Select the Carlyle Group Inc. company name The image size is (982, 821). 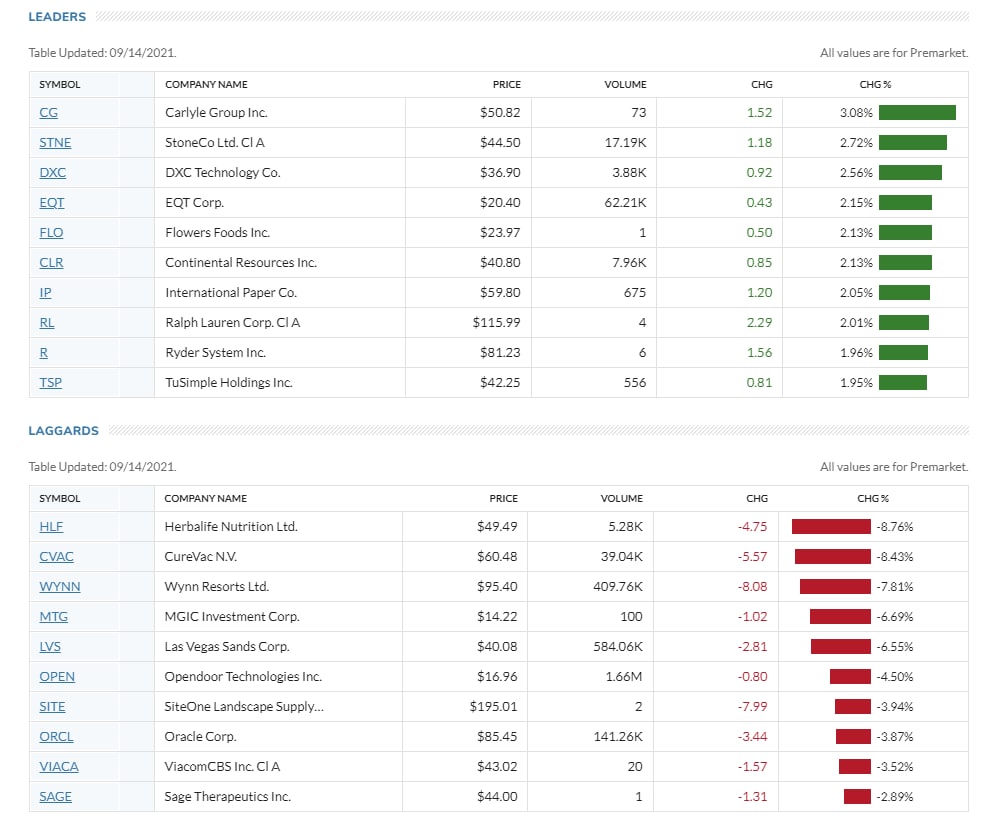(x=216, y=113)
